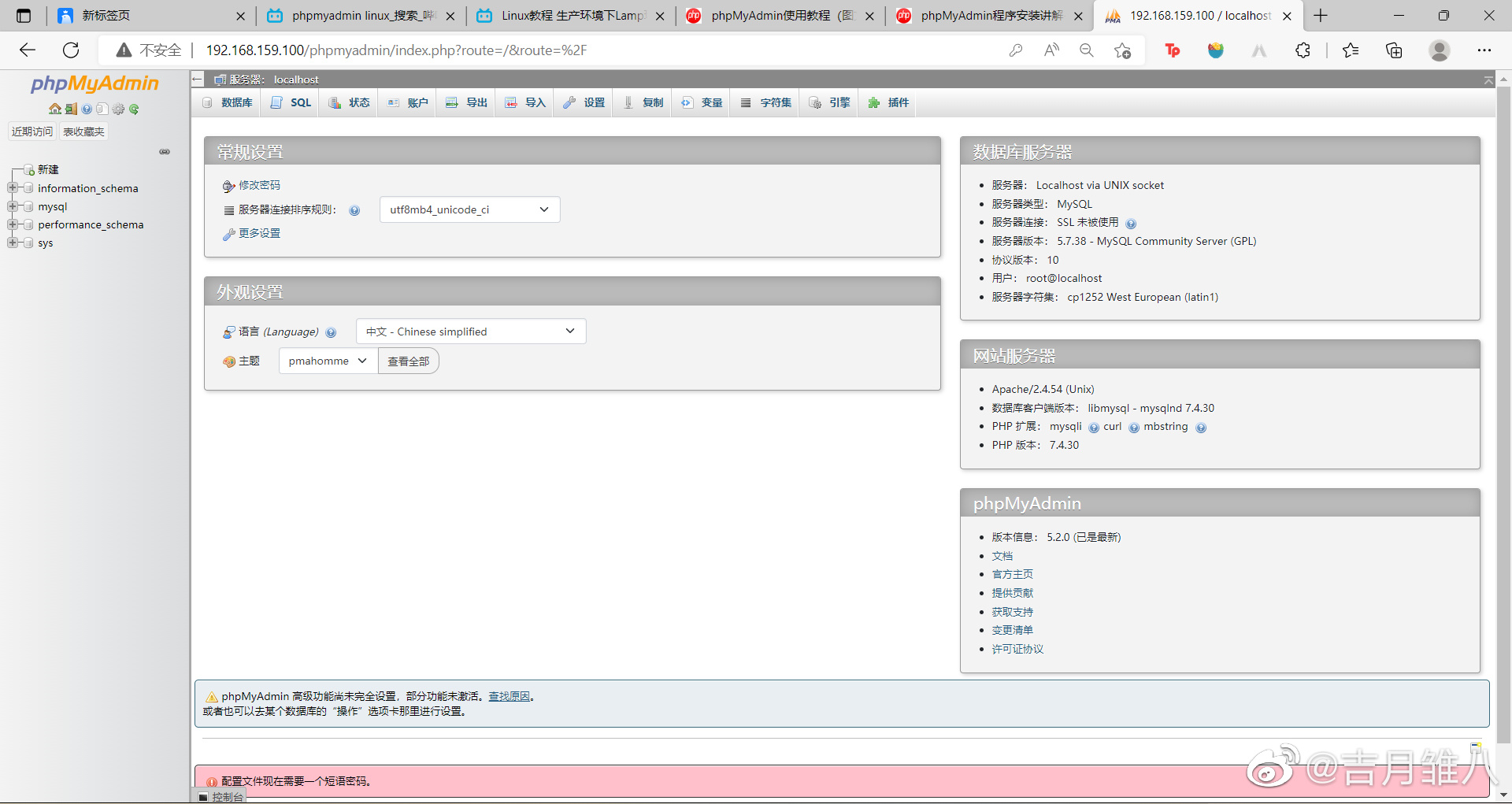Expand sys database tree node
The image size is (1512, 804).
(x=13, y=243)
